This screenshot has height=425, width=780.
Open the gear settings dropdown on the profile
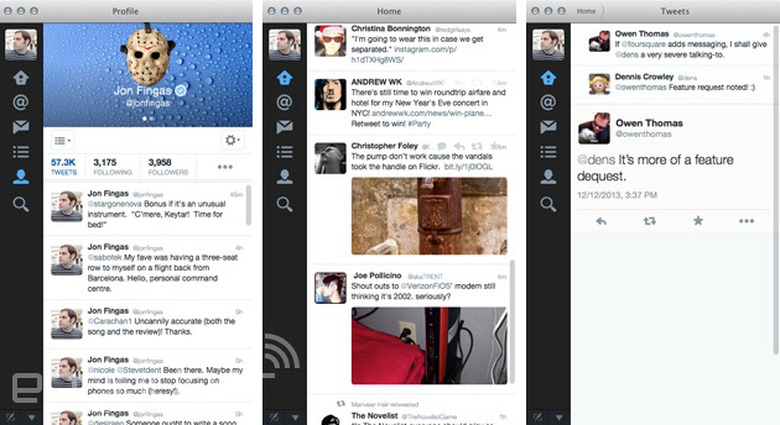[232, 142]
